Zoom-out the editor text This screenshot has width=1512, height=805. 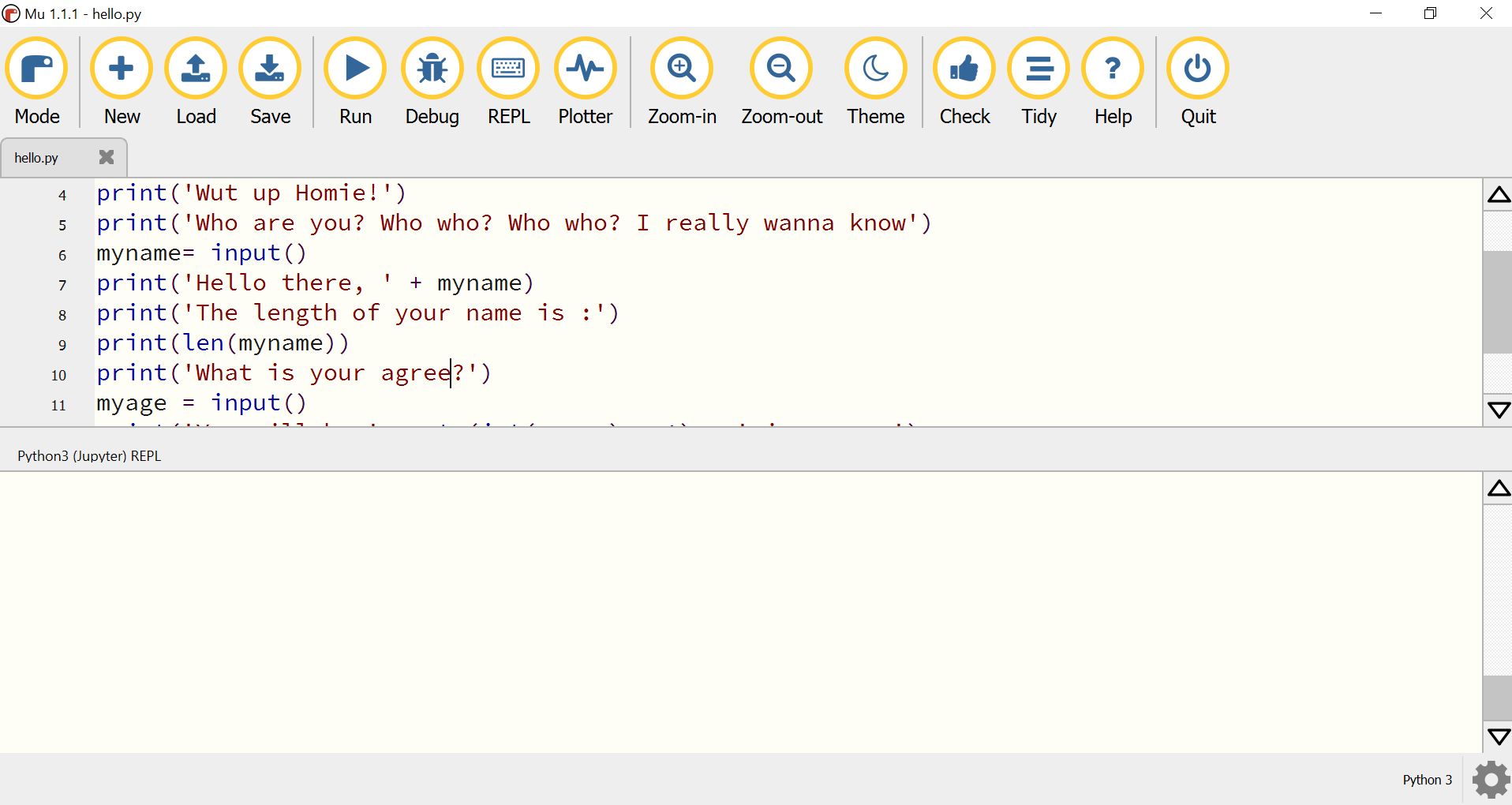(x=781, y=82)
